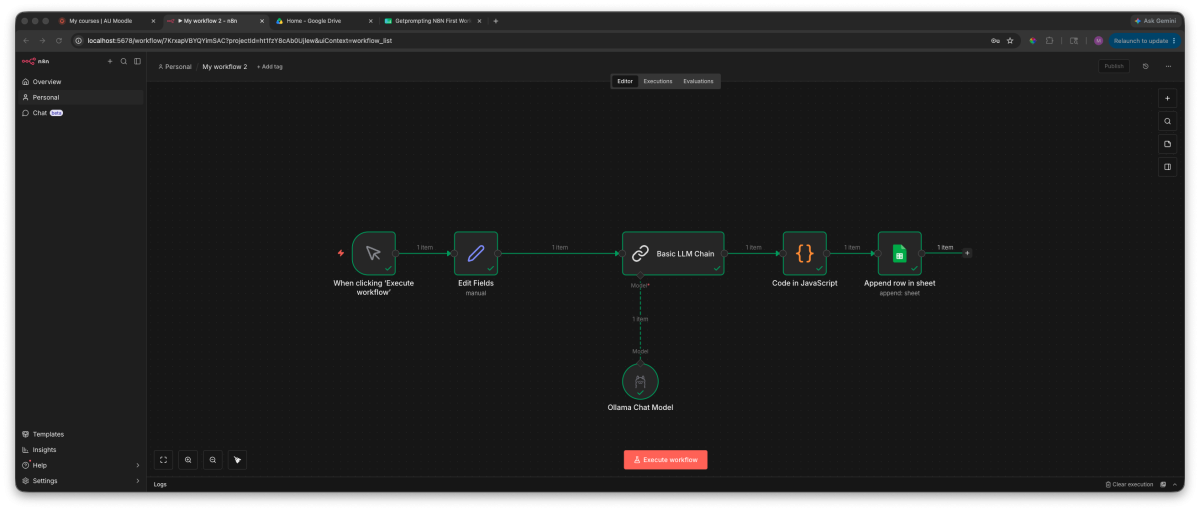Click the My workflow 2 title

pos(225,66)
